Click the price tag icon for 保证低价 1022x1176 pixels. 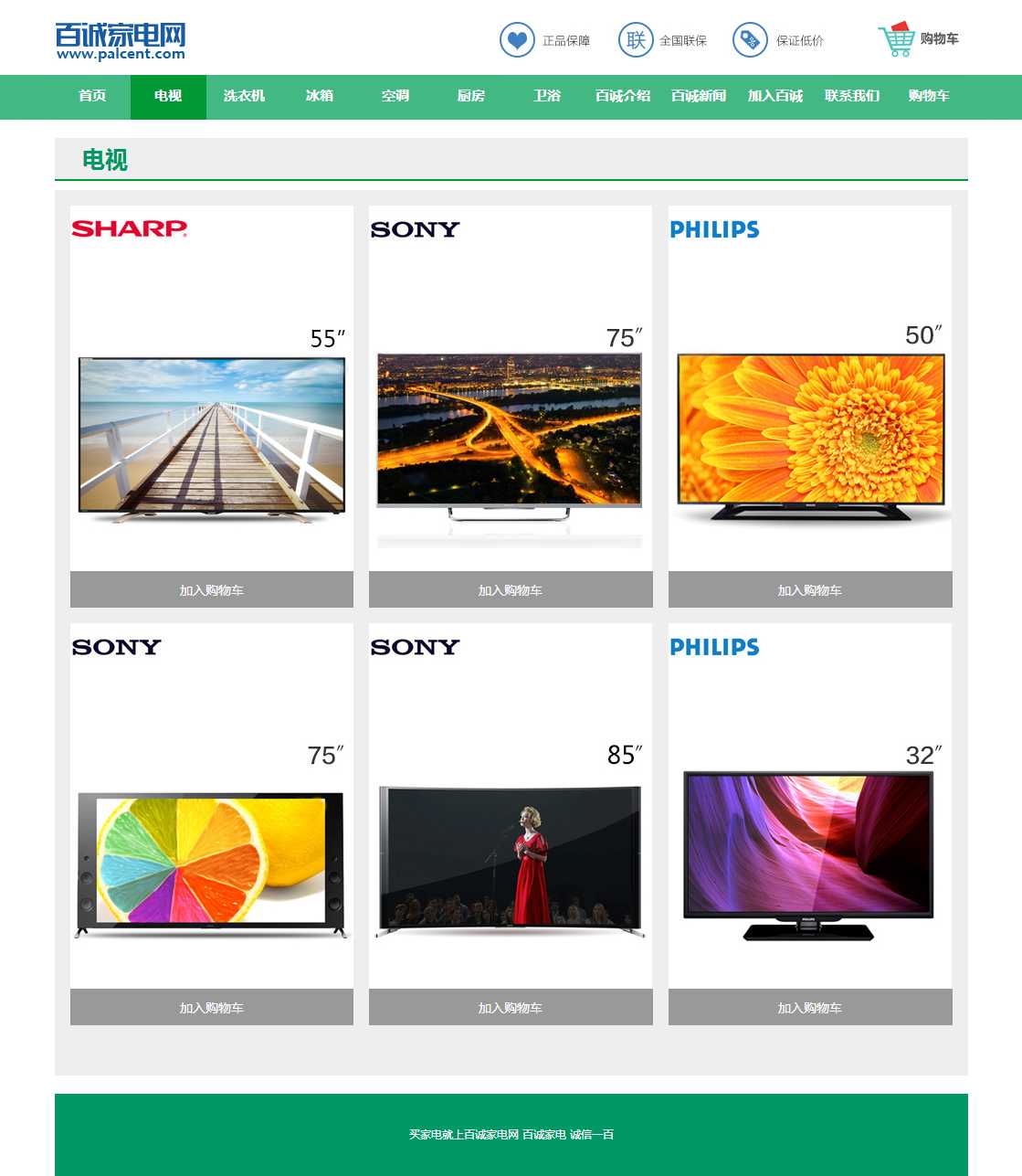750,40
